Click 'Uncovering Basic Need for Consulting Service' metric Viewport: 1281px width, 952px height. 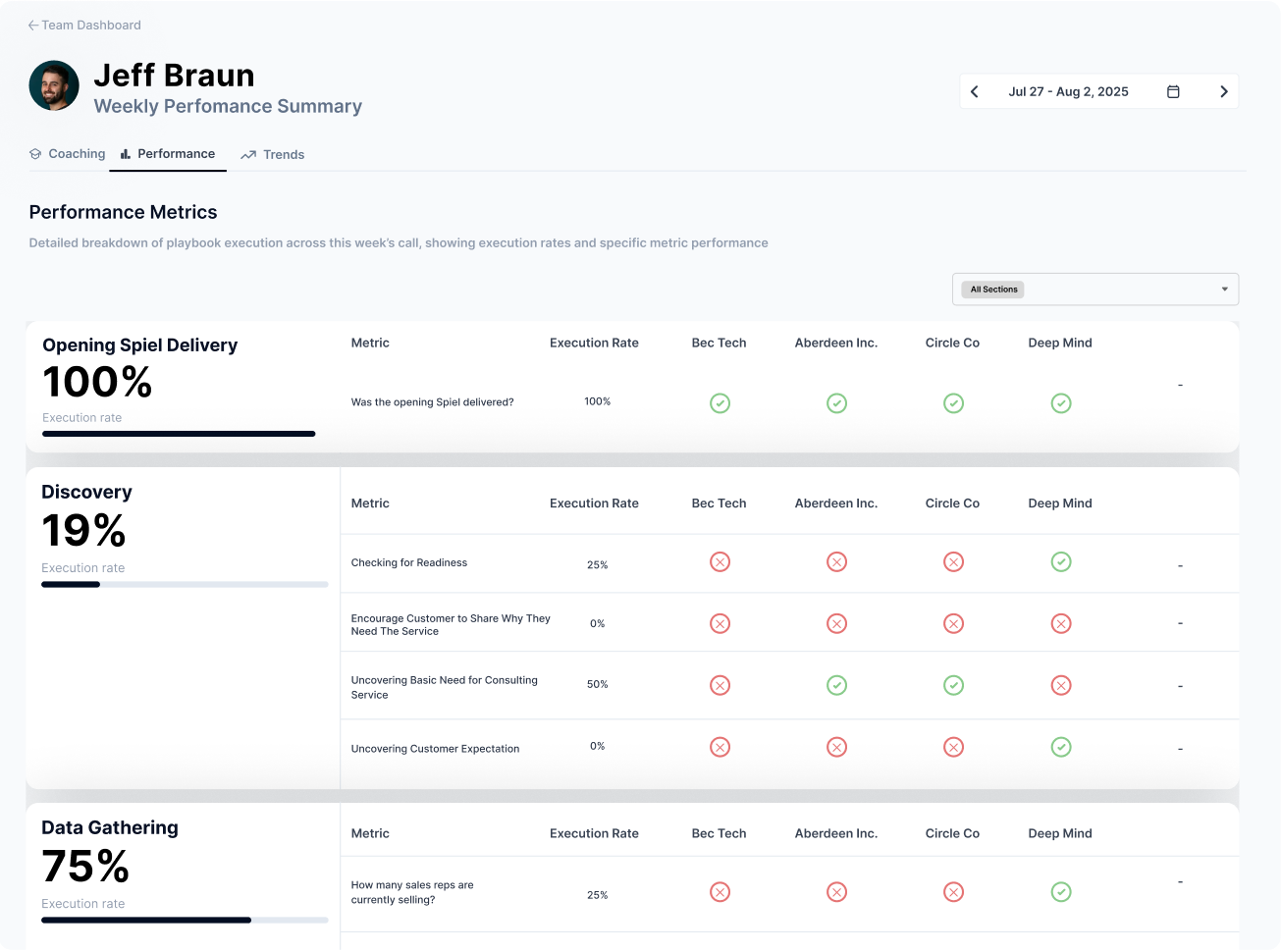(x=445, y=688)
